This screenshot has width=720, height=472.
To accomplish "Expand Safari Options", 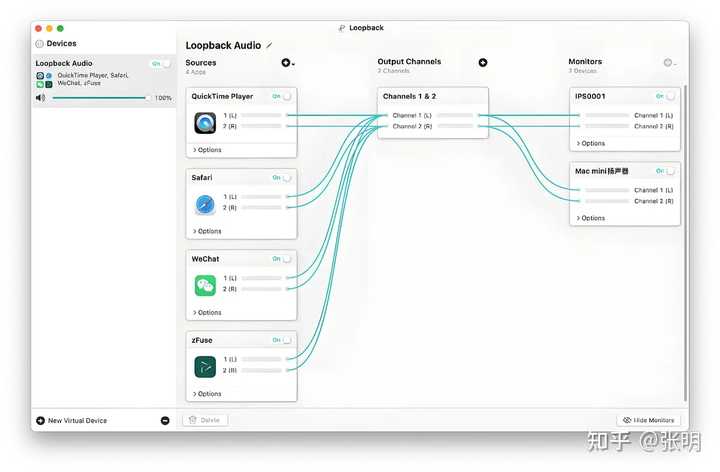I will pos(207,231).
